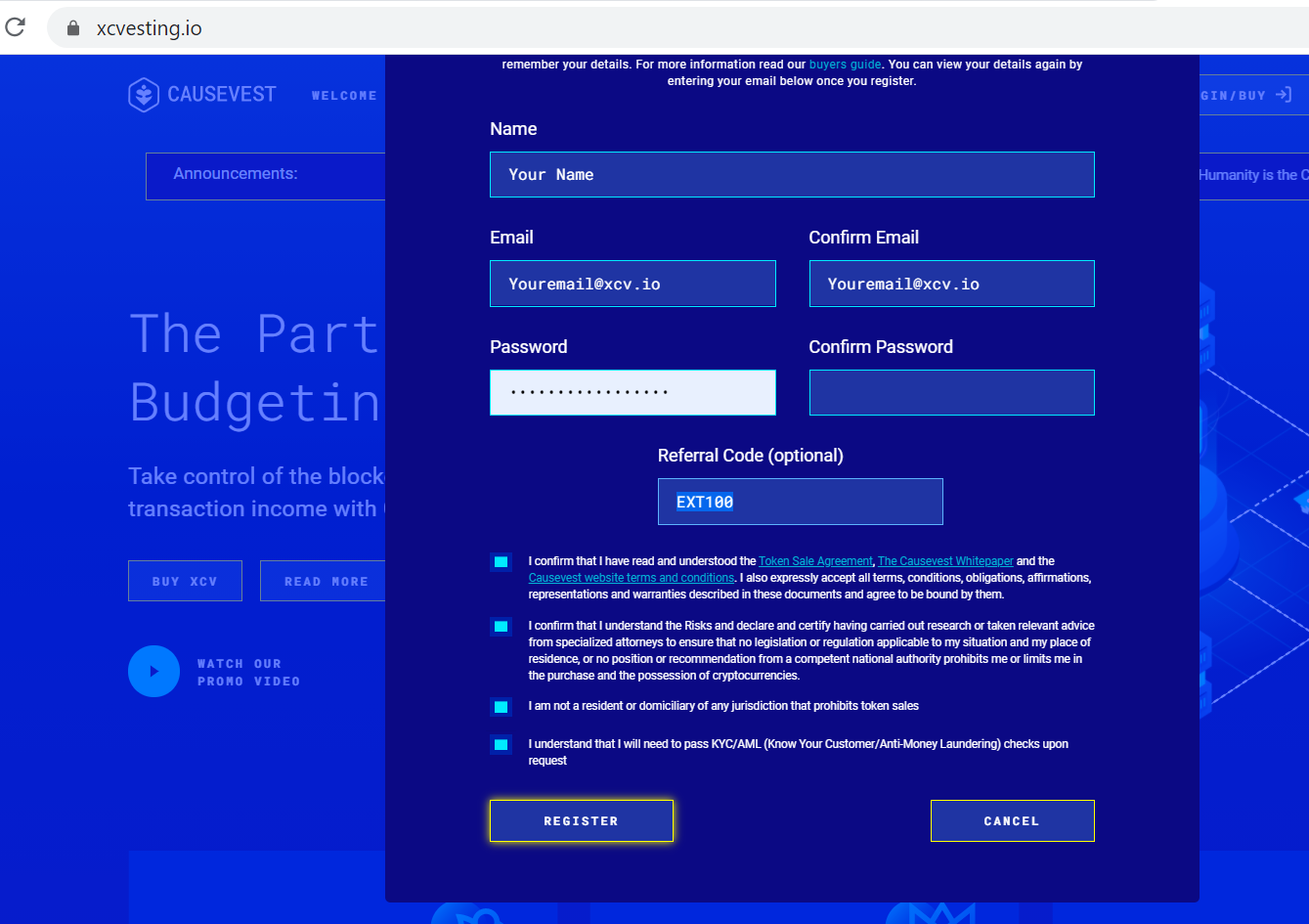Play the promo video with the round play button
This screenshot has width=1309, height=924.
tap(154, 672)
